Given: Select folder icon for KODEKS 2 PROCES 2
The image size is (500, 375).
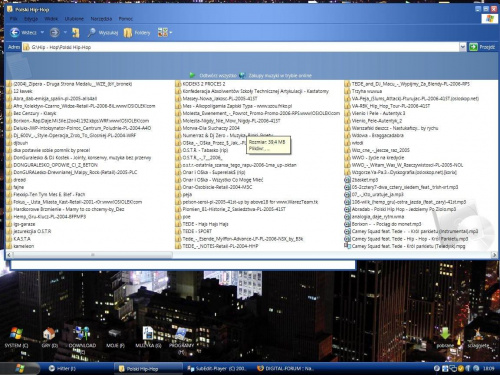Looking at the screenshot, I should (178, 84).
